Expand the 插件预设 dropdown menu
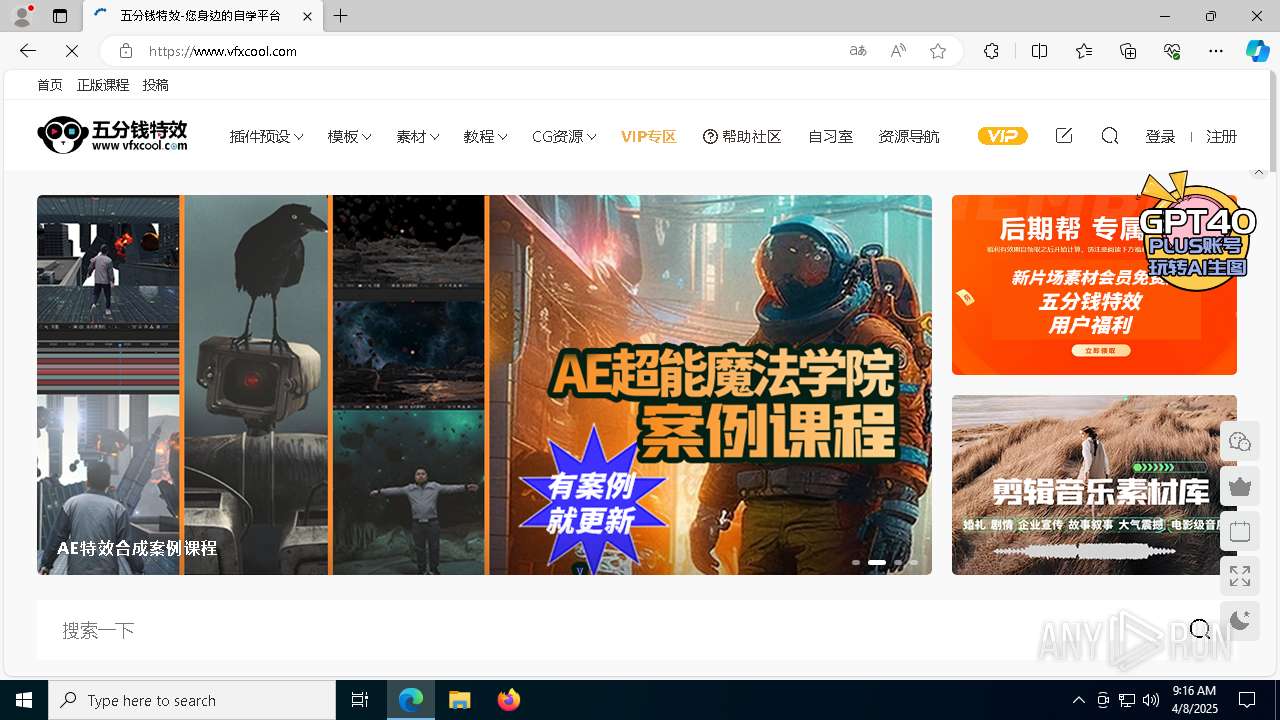 [266, 137]
